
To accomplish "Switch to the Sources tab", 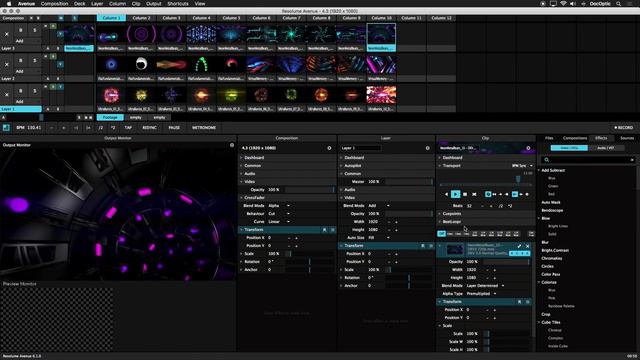I will [x=627, y=138].
